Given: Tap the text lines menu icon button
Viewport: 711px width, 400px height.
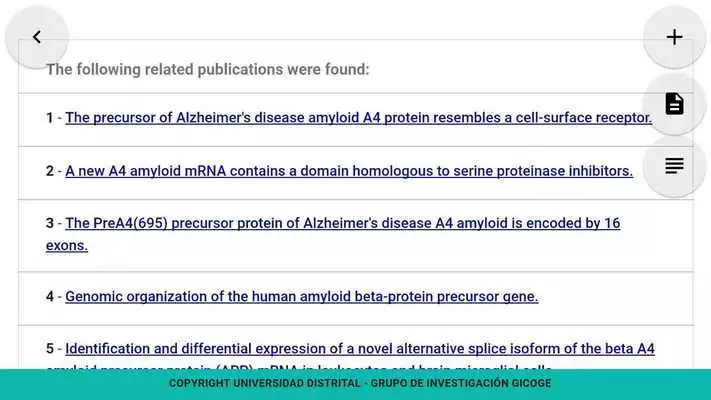Looking at the screenshot, I should tap(674, 166).
